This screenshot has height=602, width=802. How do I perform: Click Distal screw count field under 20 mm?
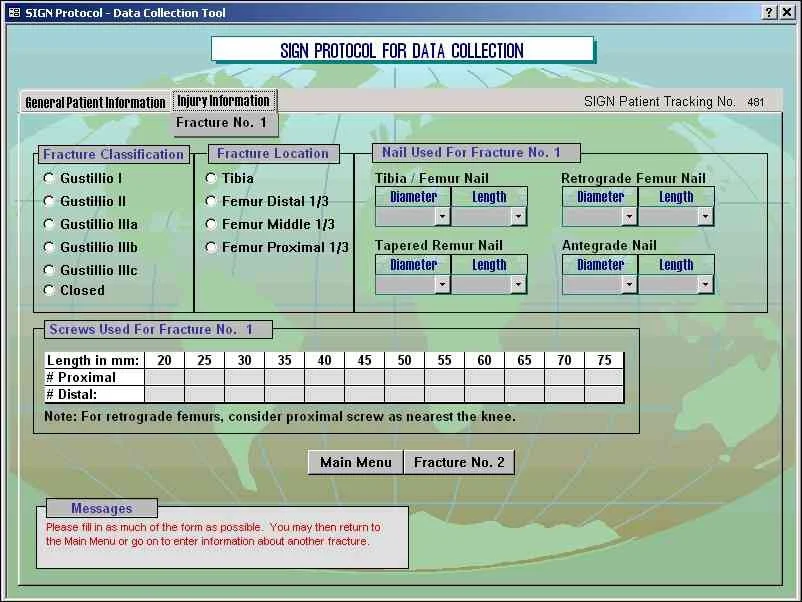[x=165, y=394]
